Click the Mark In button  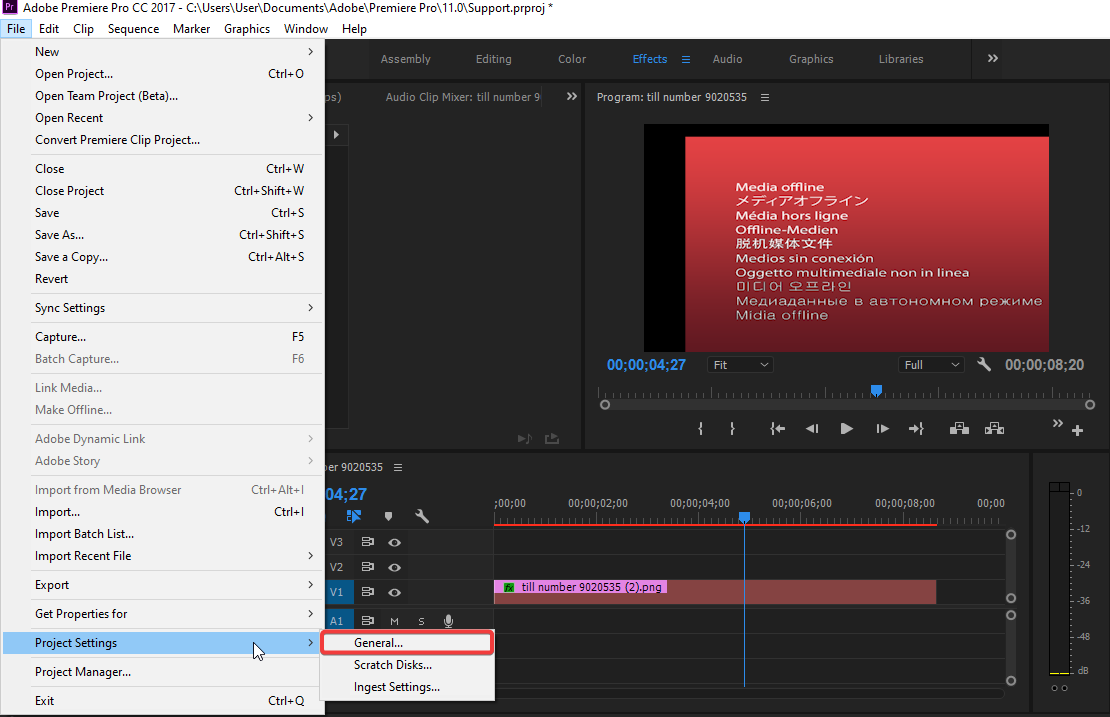[x=700, y=429]
